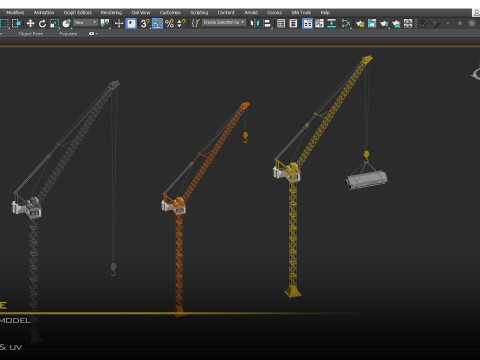The image size is (480, 360).
Task: Switch to the Populate ribbon tab
Action: [x=68, y=34]
